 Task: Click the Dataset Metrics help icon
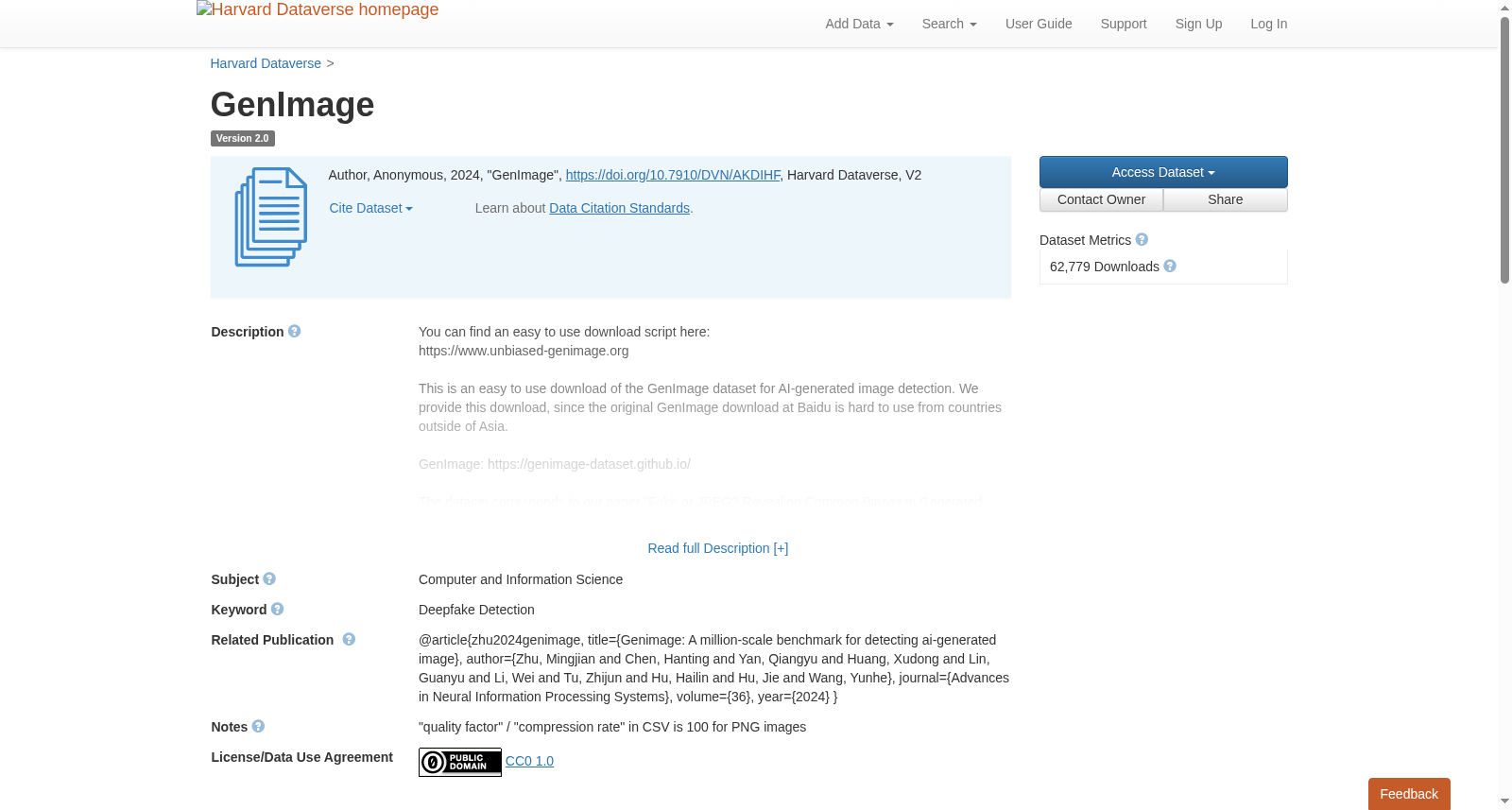click(x=1142, y=240)
